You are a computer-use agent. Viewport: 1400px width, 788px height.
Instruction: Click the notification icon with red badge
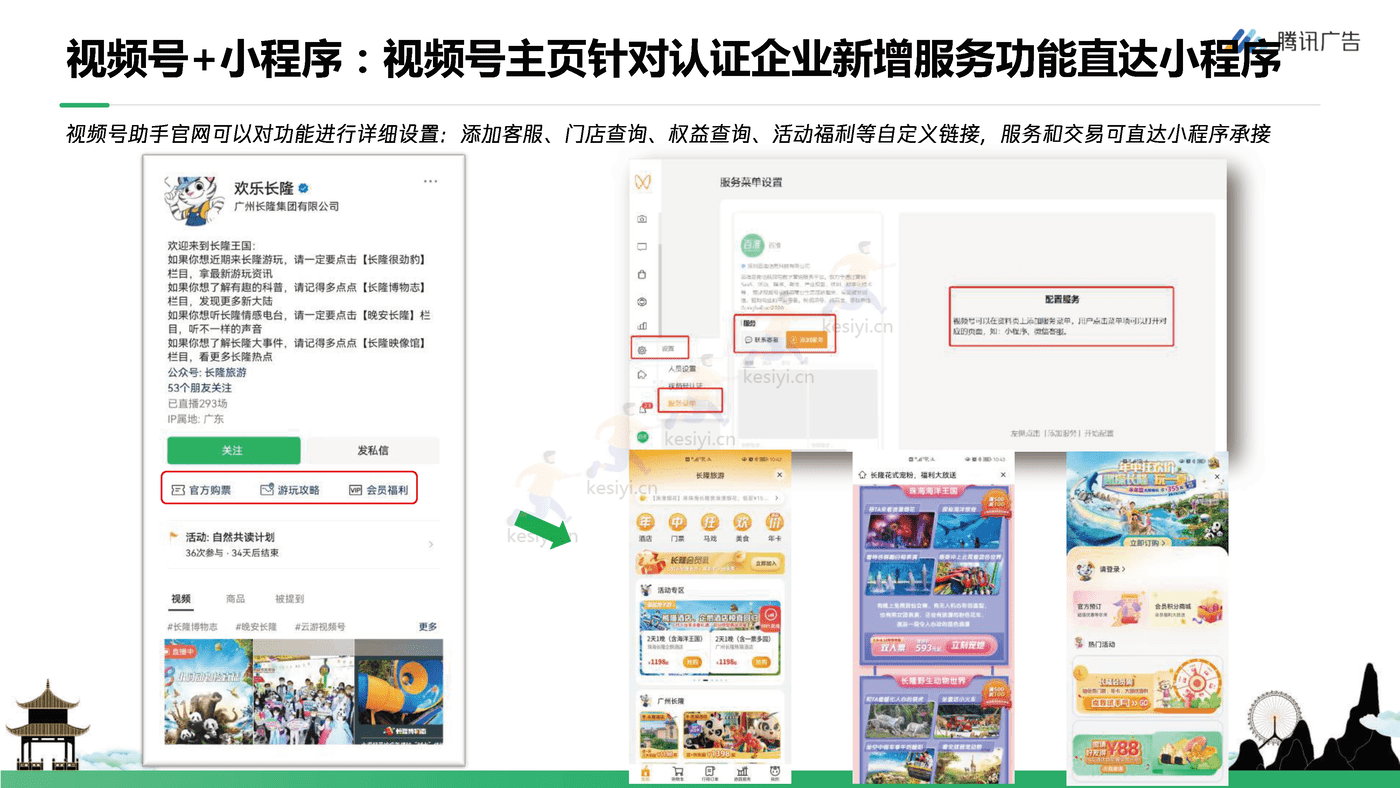(x=642, y=408)
